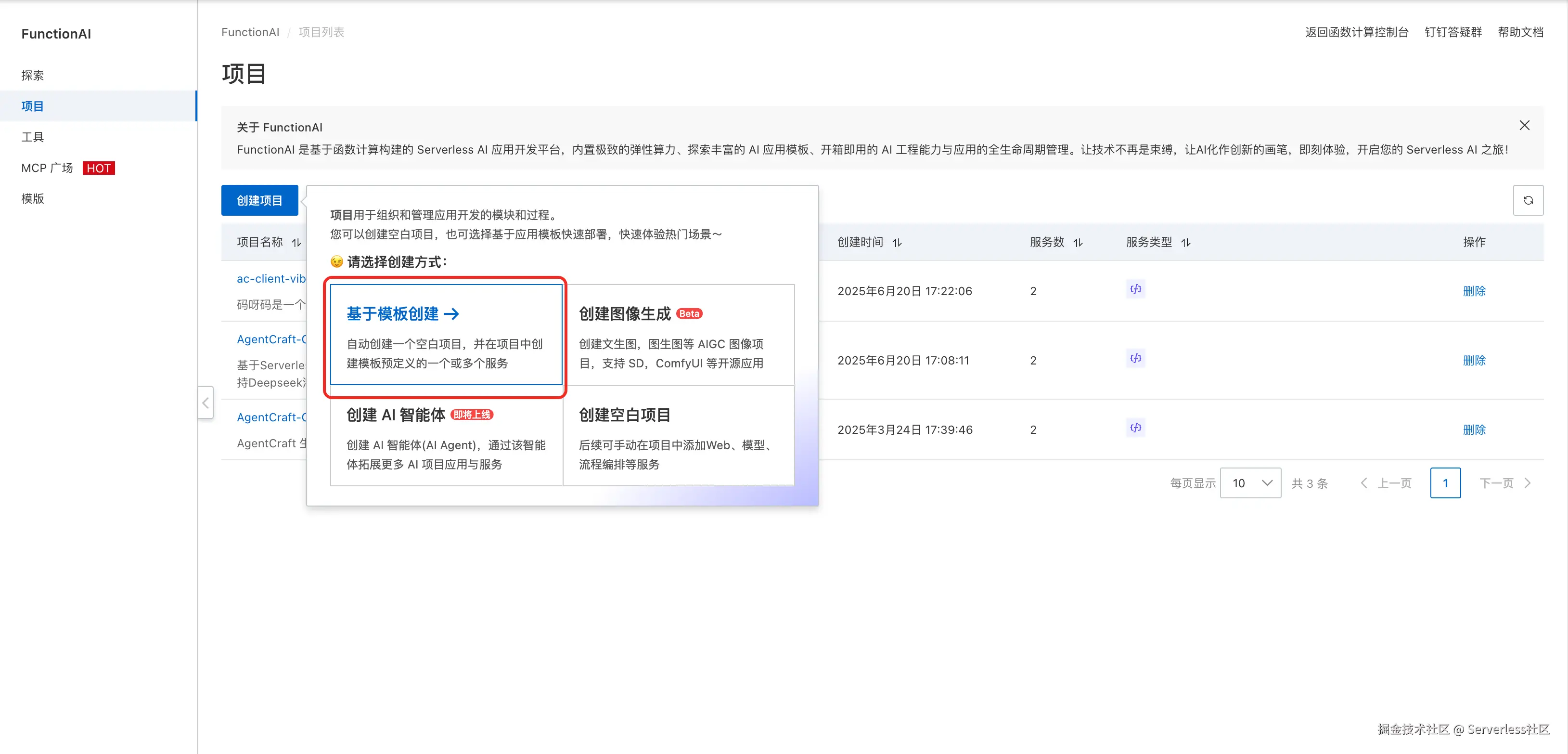
Task: Open MCP 广场 in the sidebar
Action: point(48,168)
